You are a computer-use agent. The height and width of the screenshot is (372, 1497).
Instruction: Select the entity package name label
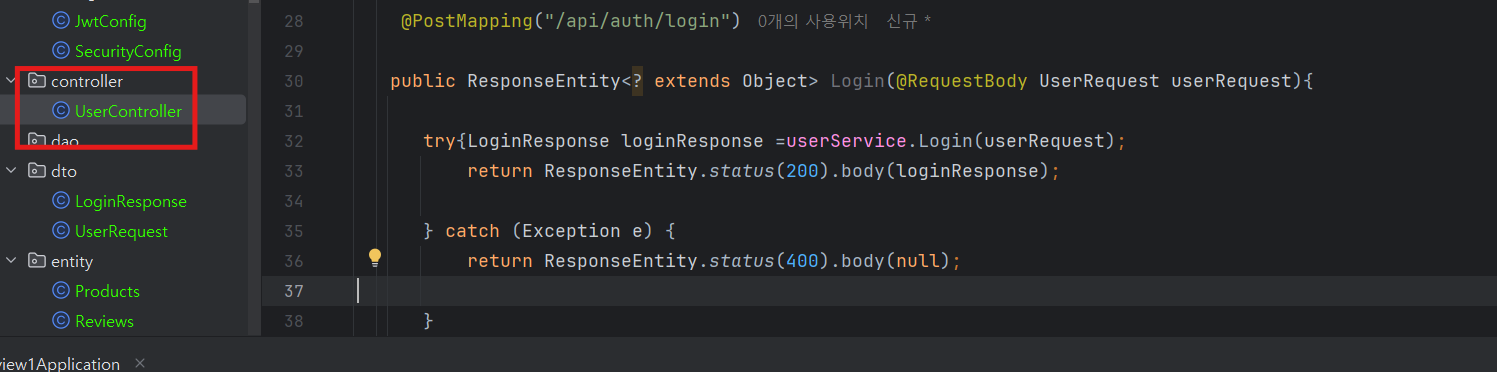(72, 261)
